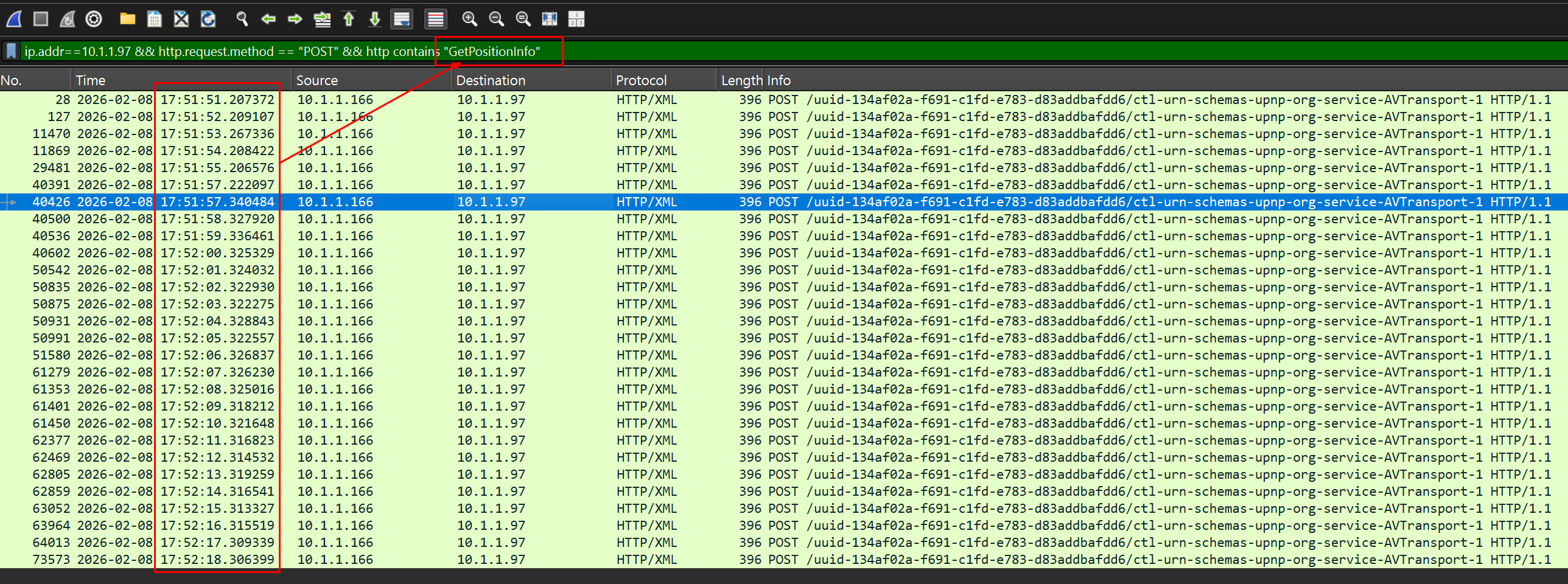This screenshot has width=1568, height=584.
Task: Stop the running packet capture
Action: pyautogui.click(x=41, y=19)
